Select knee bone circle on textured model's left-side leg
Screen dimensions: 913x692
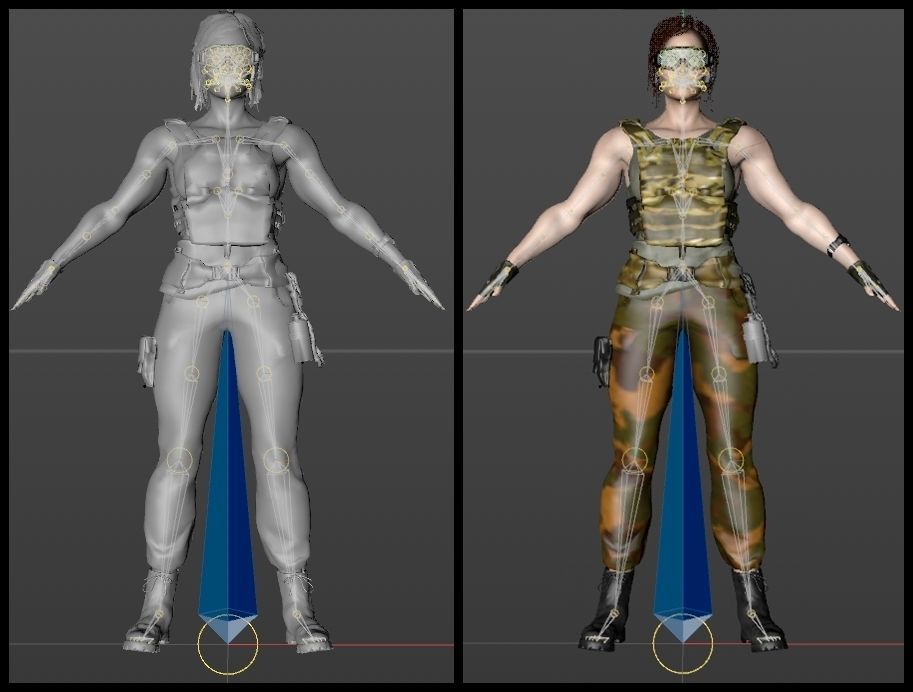(634, 460)
